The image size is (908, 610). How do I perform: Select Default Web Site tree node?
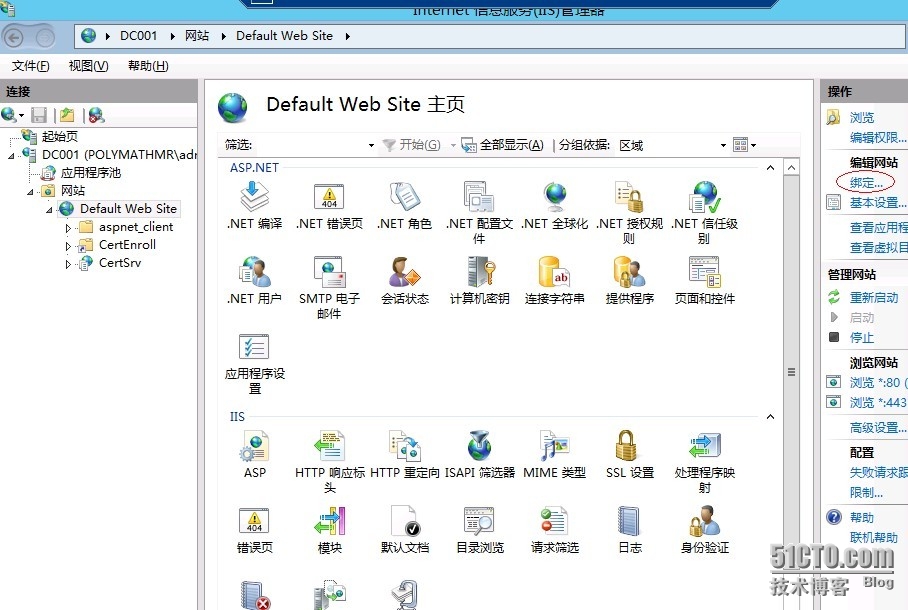point(128,209)
